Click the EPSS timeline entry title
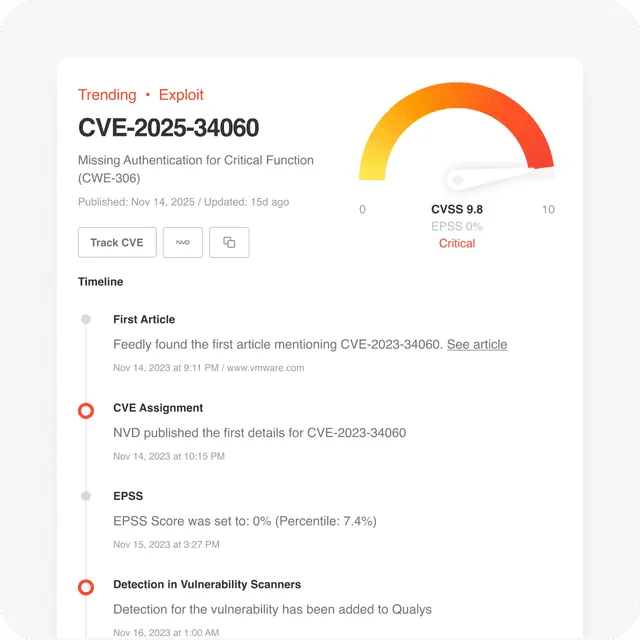This screenshot has width=640, height=640. pos(128,496)
